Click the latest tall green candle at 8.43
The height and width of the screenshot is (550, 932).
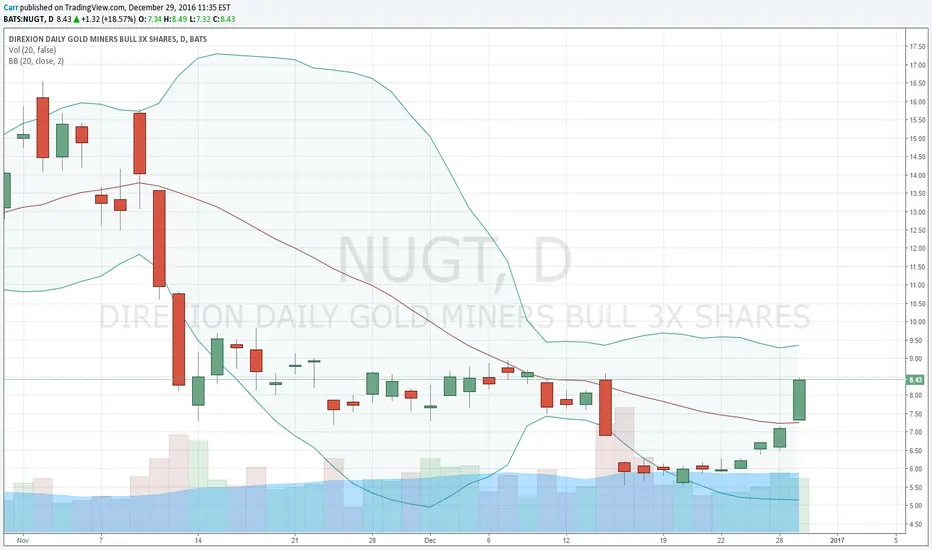tap(799, 400)
